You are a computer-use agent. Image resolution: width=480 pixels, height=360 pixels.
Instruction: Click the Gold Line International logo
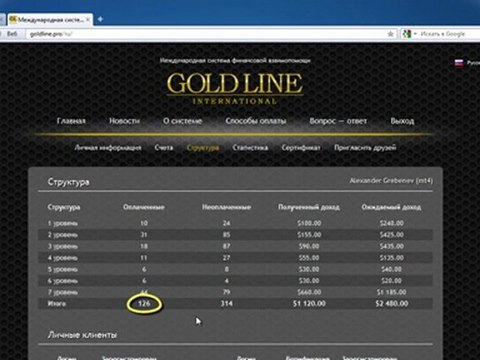[235, 88]
